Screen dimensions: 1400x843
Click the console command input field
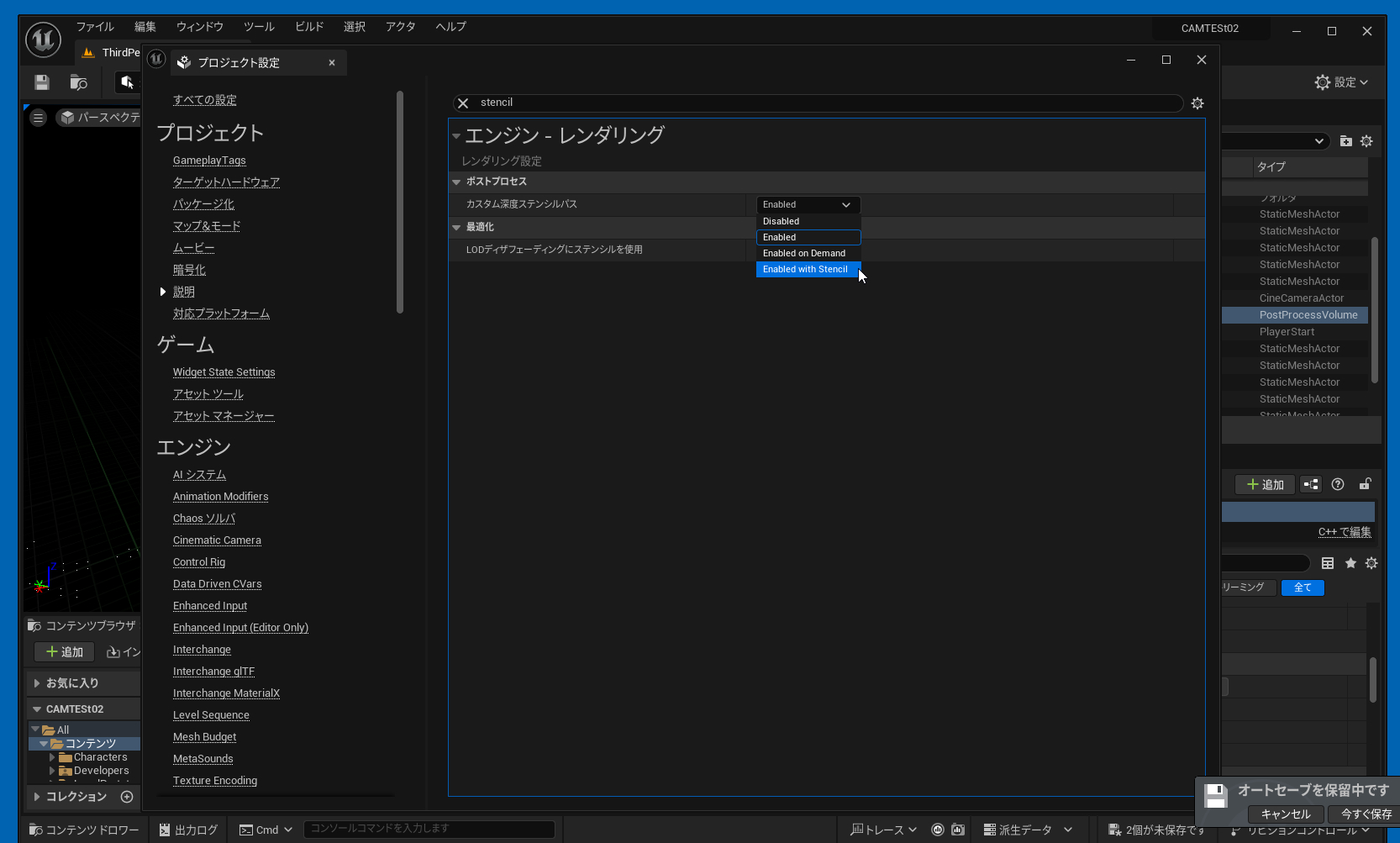(x=429, y=829)
